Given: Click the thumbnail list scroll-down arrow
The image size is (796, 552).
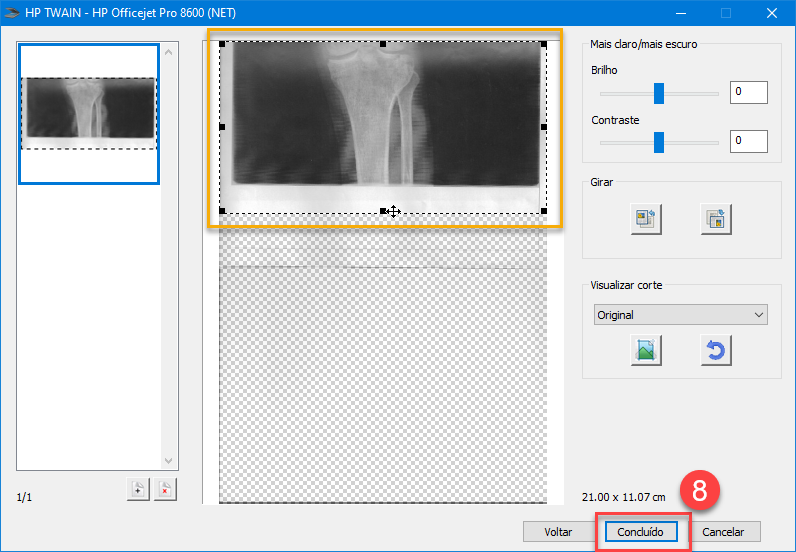Looking at the screenshot, I should [x=168, y=461].
